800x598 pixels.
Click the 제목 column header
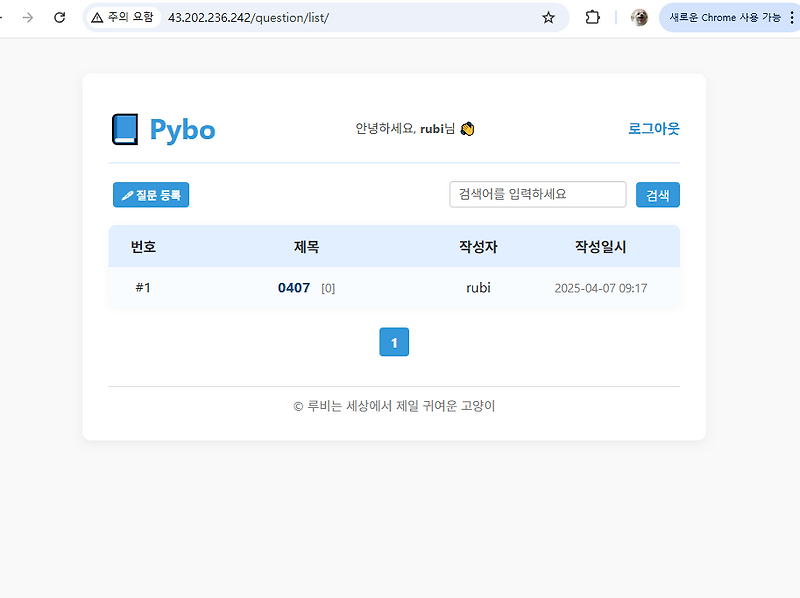306,246
